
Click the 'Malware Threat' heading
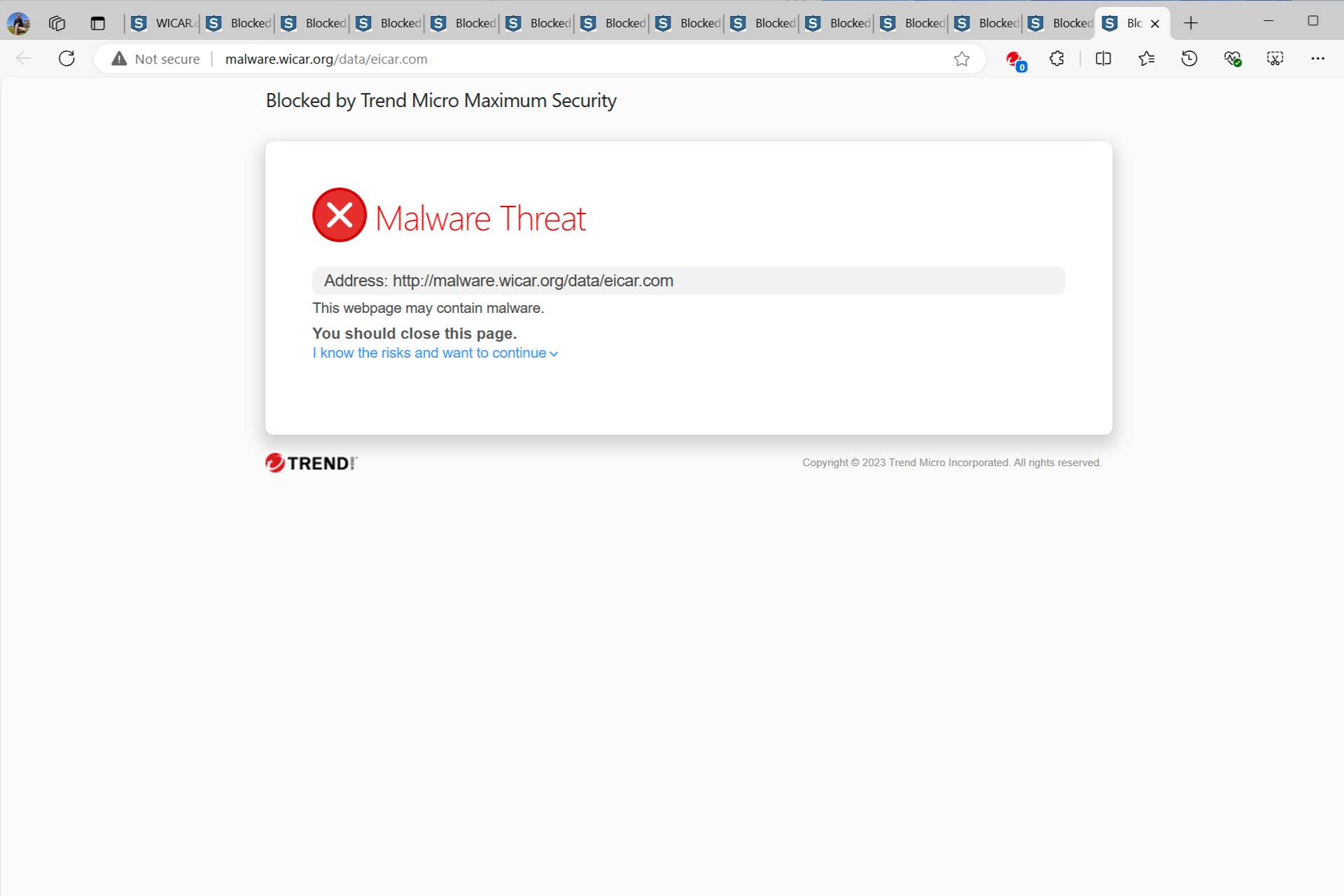481,218
